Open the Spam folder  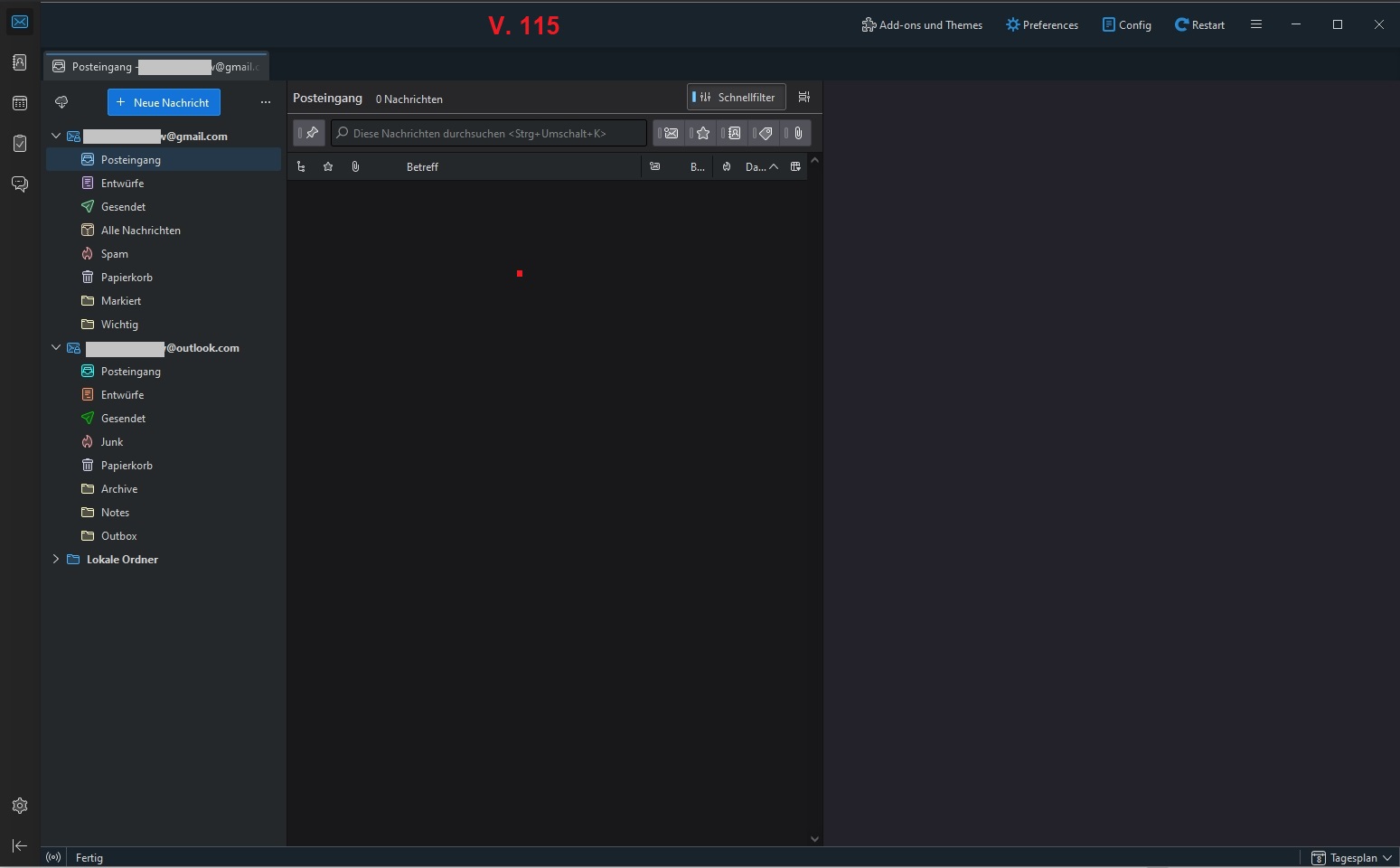(164, 253)
